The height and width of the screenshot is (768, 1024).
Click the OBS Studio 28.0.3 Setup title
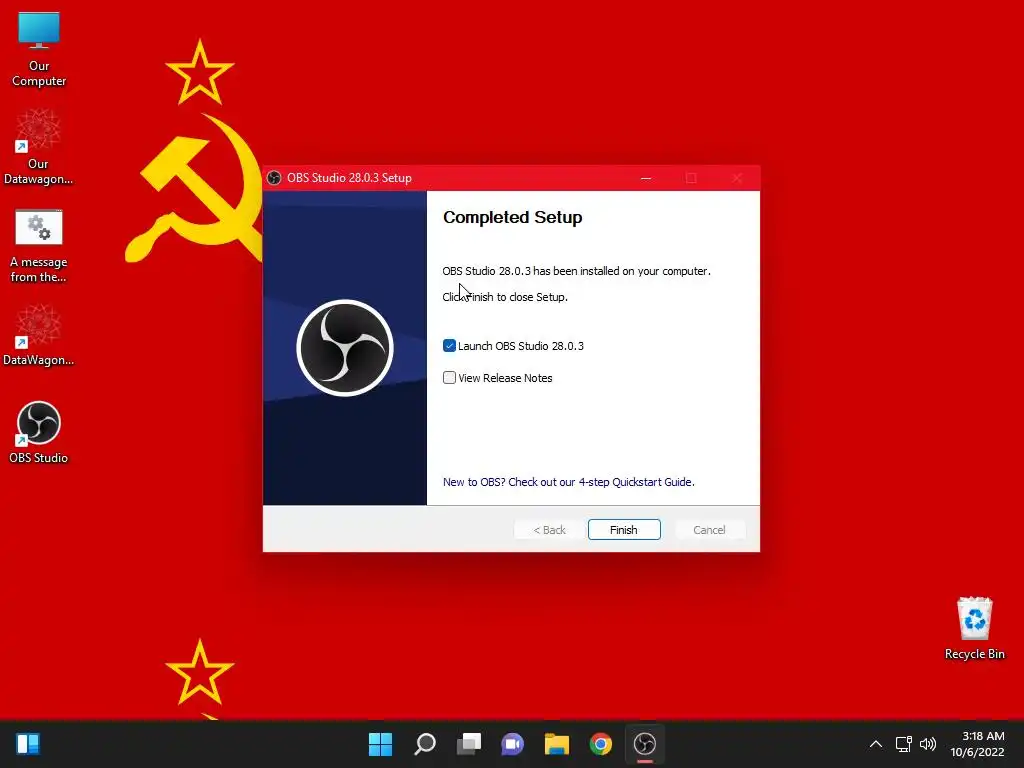click(349, 178)
